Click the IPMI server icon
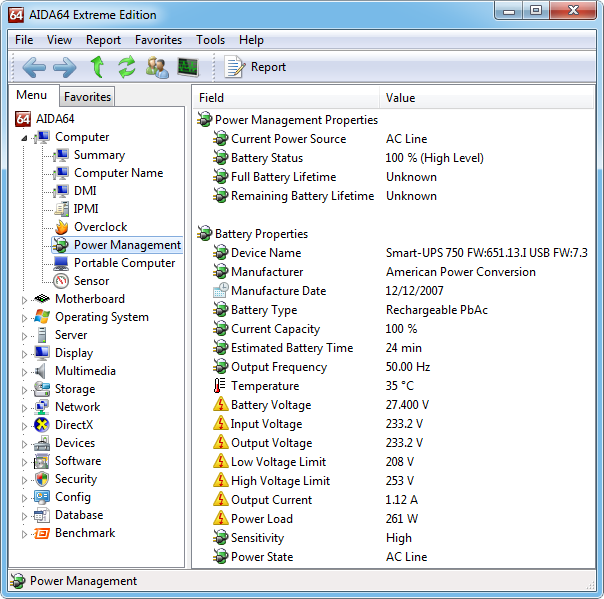The image size is (604, 599). pyautogui.click(x=61, y=209)
